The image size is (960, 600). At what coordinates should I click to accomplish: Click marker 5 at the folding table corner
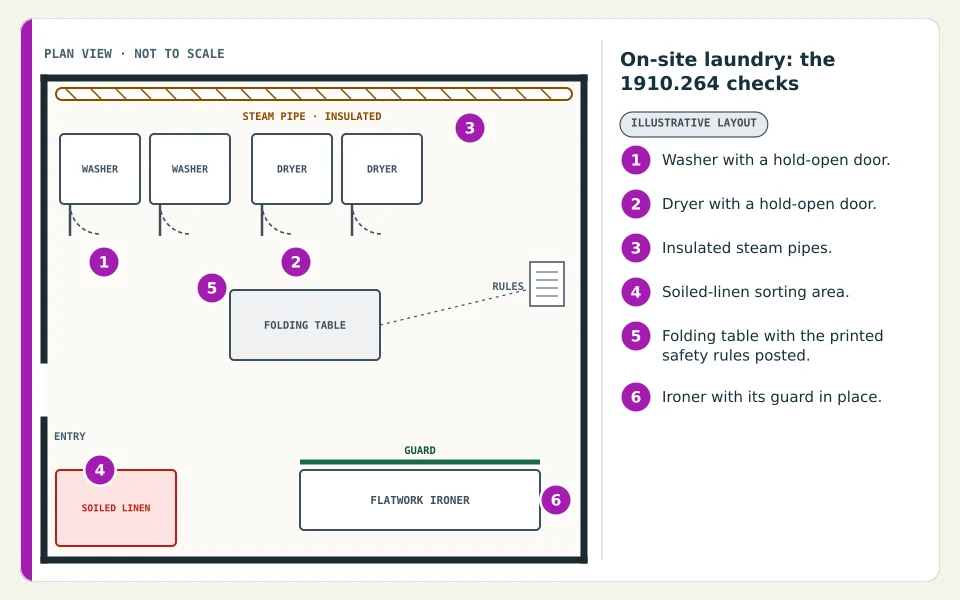(x=212, y=288)
